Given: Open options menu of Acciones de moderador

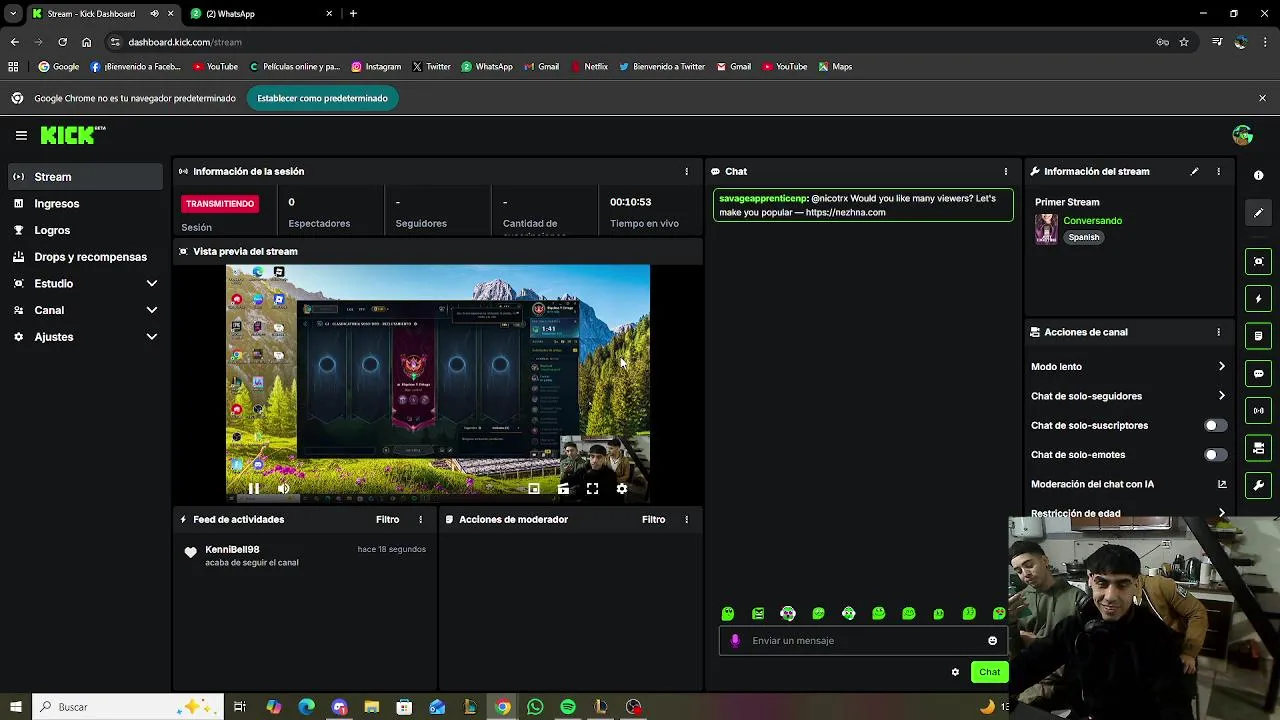Looking at the screenshot, I should click(686, 519).
